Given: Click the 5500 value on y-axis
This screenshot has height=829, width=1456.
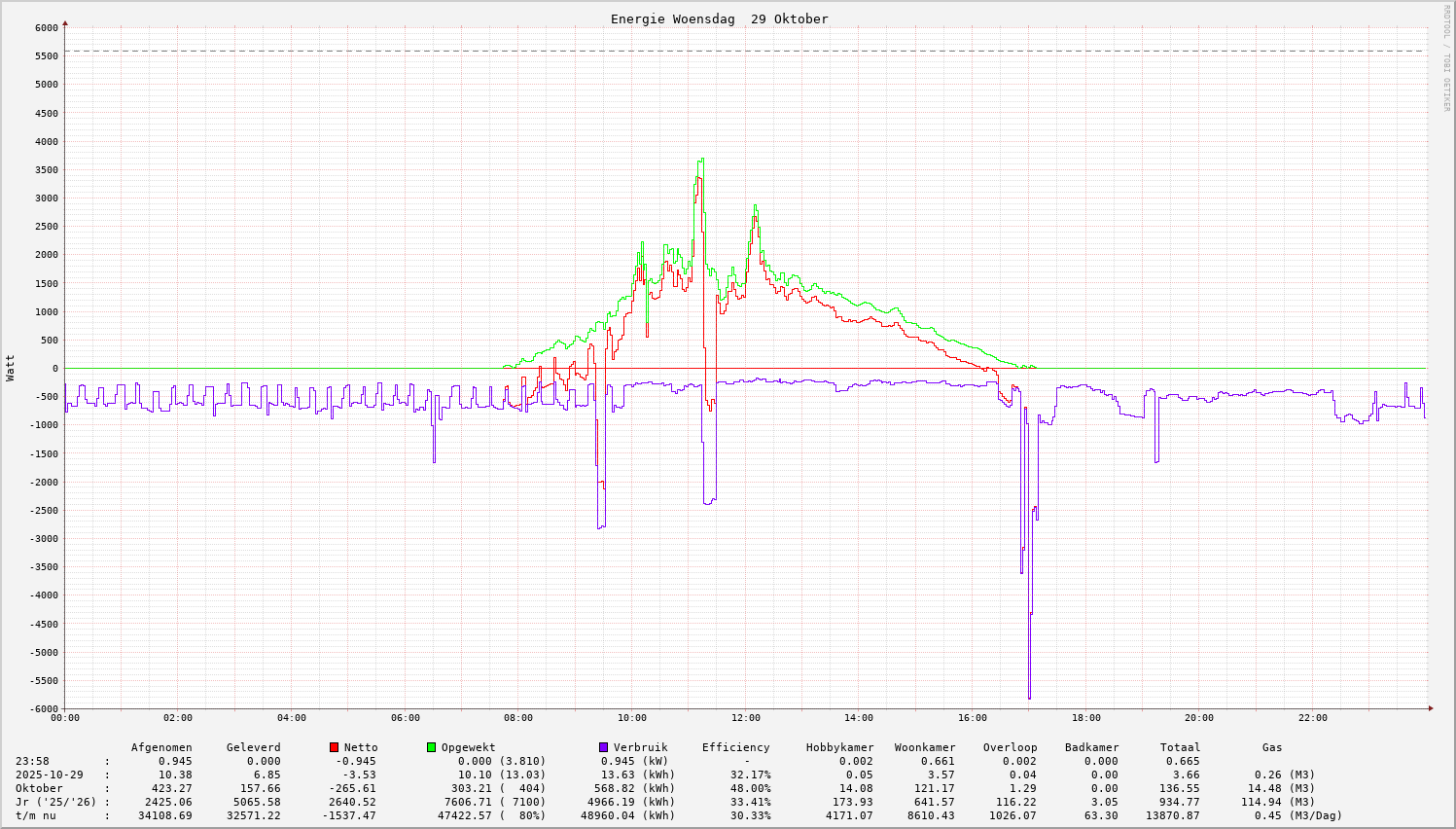Looking at the screenshot, I should click(x=45, y=55).
